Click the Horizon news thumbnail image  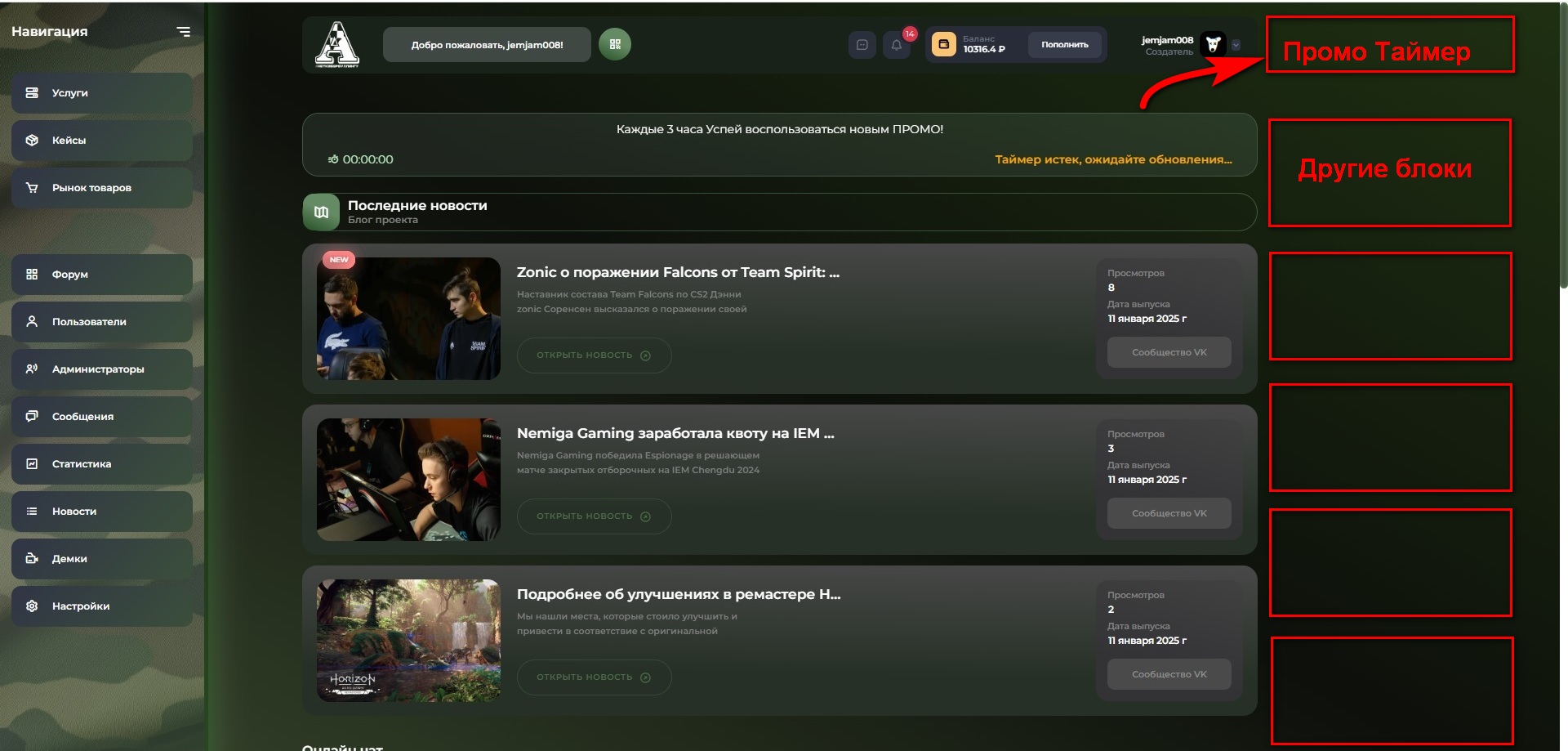pyautogui.click(x=408, y=641)
